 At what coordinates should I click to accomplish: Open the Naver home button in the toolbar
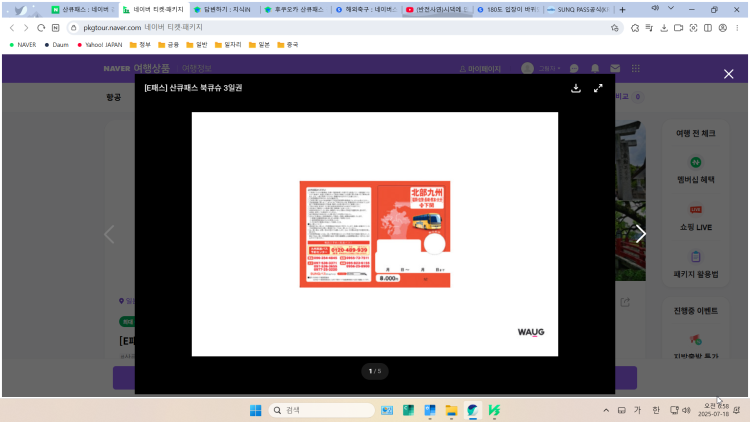[x=55, y=28]
